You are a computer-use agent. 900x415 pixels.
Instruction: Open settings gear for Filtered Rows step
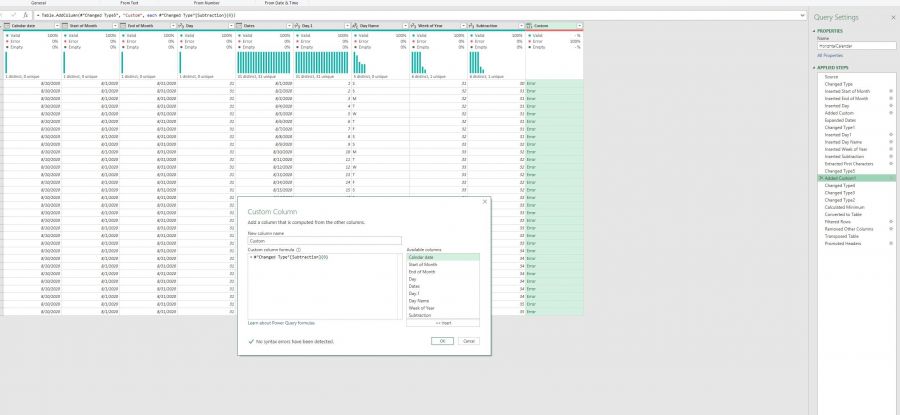[x=891, y=222]
